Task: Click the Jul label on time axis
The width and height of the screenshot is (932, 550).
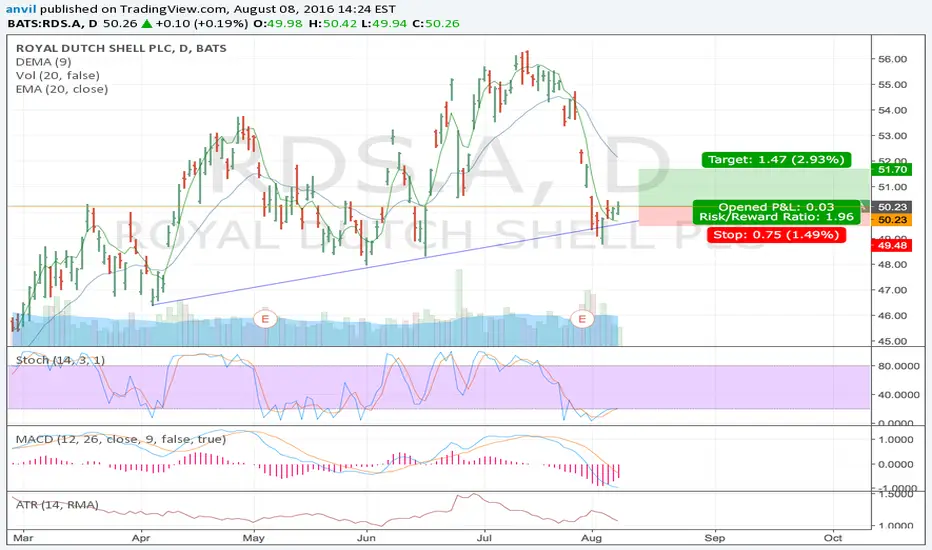Action: pyautogui.click(x=484, y=538)
